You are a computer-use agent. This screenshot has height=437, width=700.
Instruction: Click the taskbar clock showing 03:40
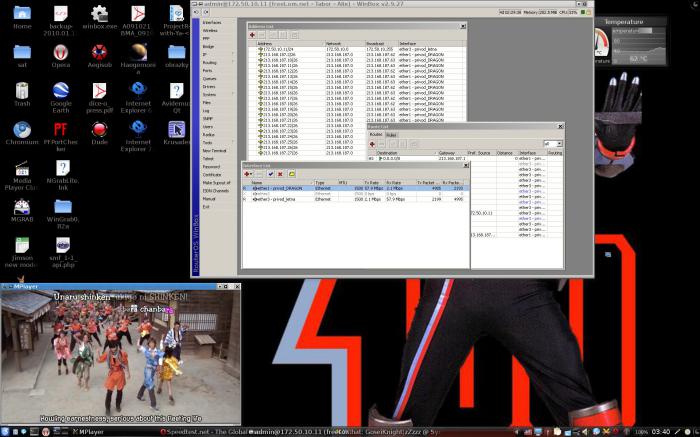[661, 432]
